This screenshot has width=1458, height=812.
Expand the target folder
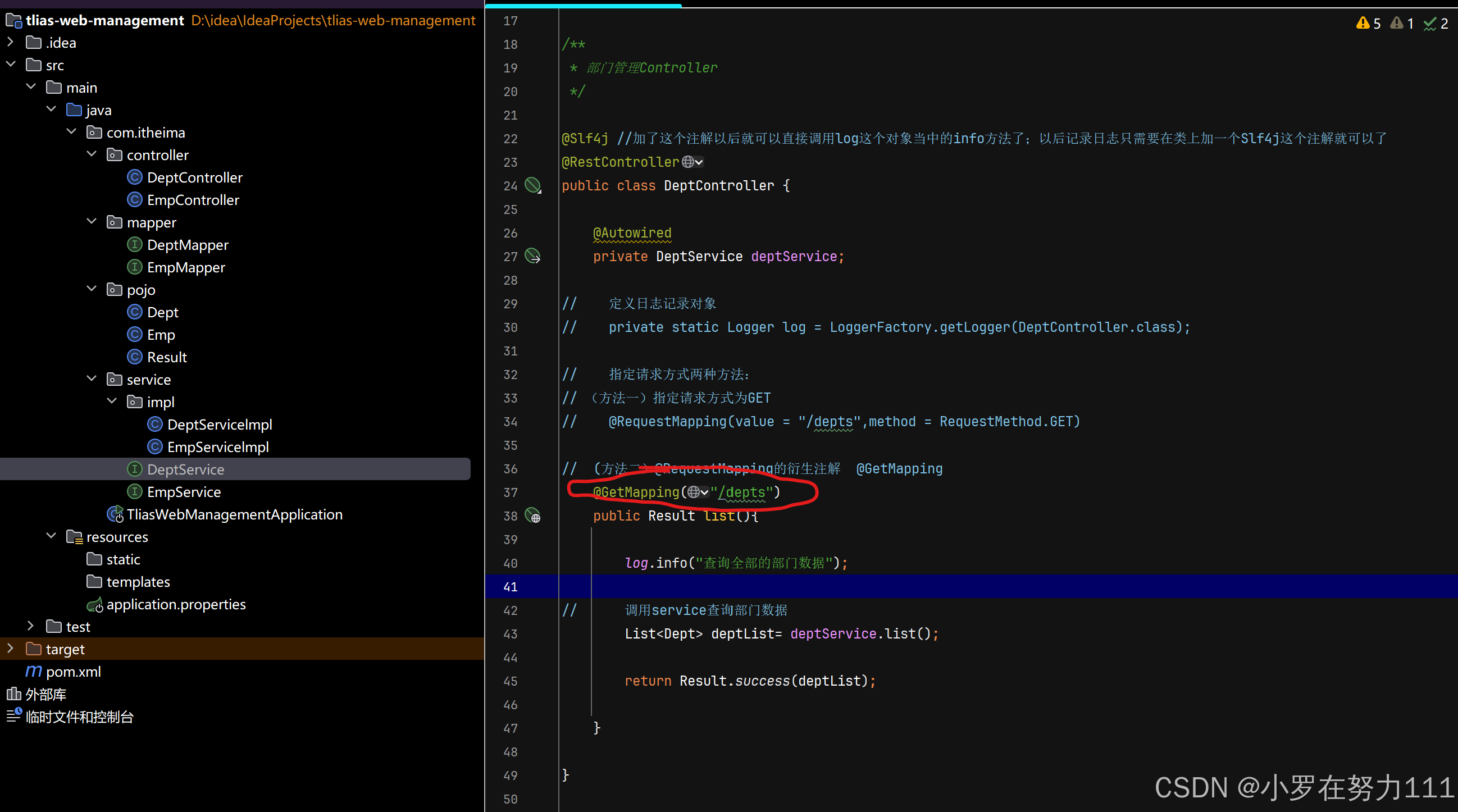(11, 649)
